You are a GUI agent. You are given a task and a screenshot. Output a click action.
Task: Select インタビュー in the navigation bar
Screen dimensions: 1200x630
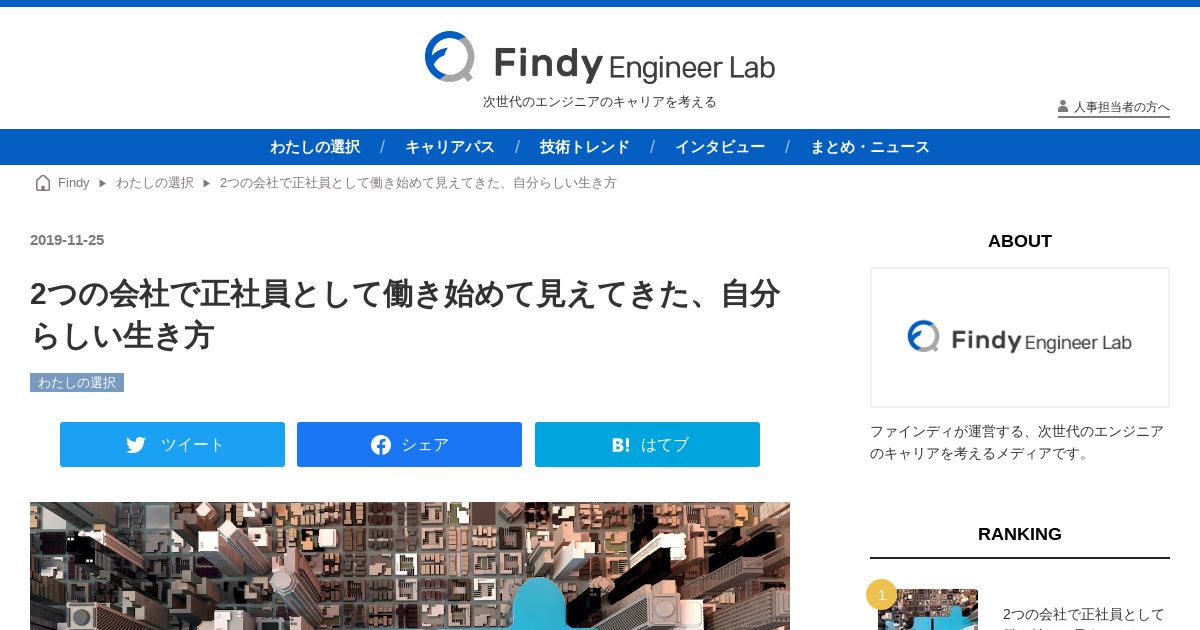click(x=720, y=147)
